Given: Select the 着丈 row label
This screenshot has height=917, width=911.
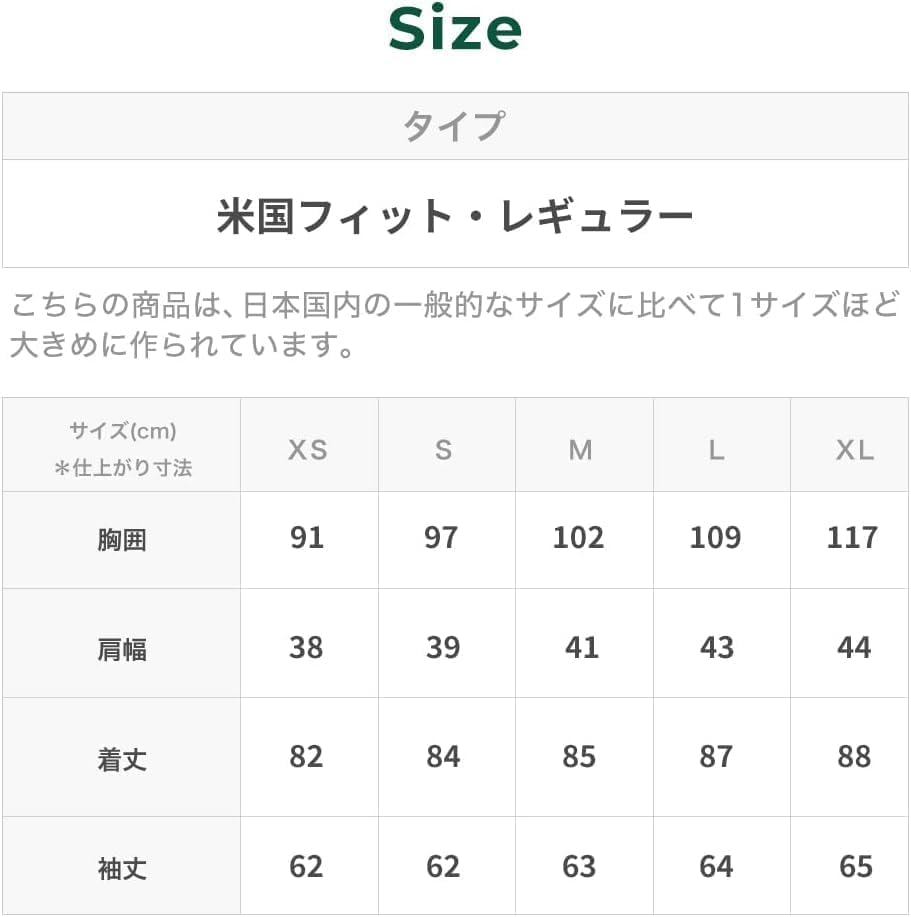Looking at the screenshot, I should pyautogui.click(x=122, y=759).
